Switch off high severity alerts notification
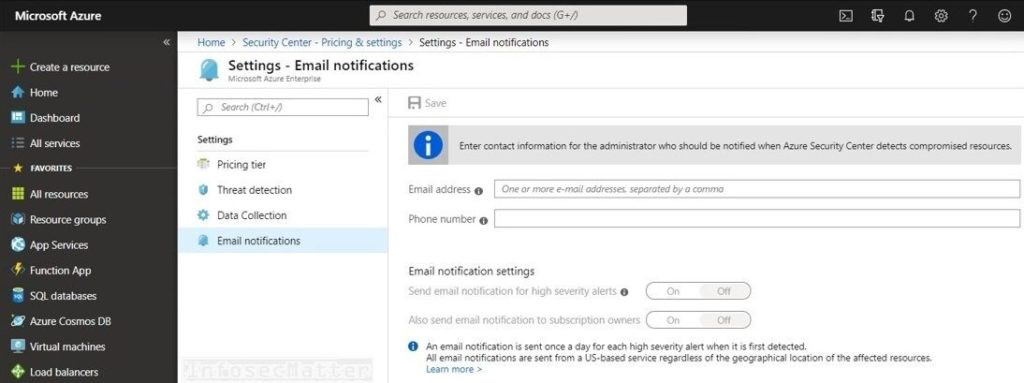This screenshot has height=383, width=1024. 724,291
